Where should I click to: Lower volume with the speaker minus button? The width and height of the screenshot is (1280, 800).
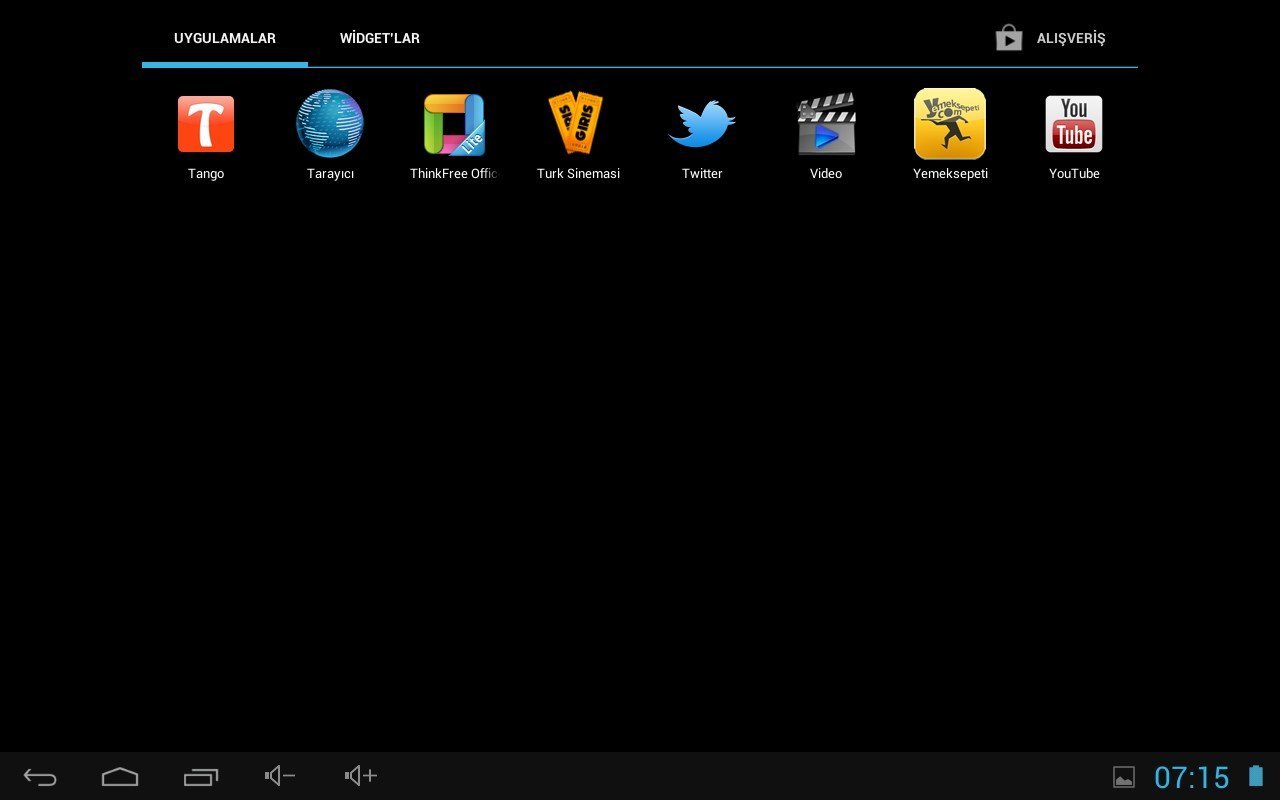(280, 775)
